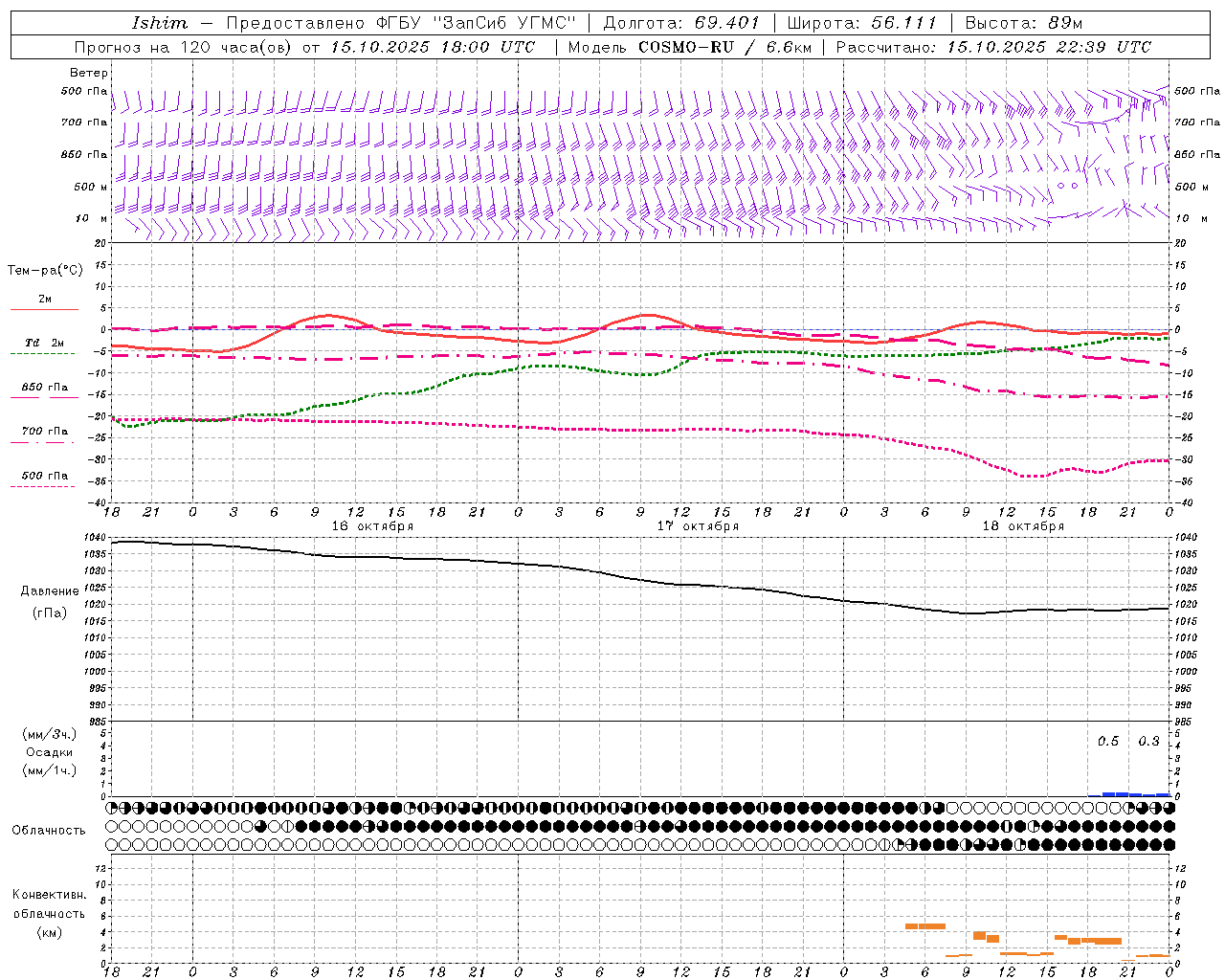1225x980 pixels.
Task: Click the "Прогноз на 120 часа(ов)" text
Action: pyautogui.click(x=183, y=47)
